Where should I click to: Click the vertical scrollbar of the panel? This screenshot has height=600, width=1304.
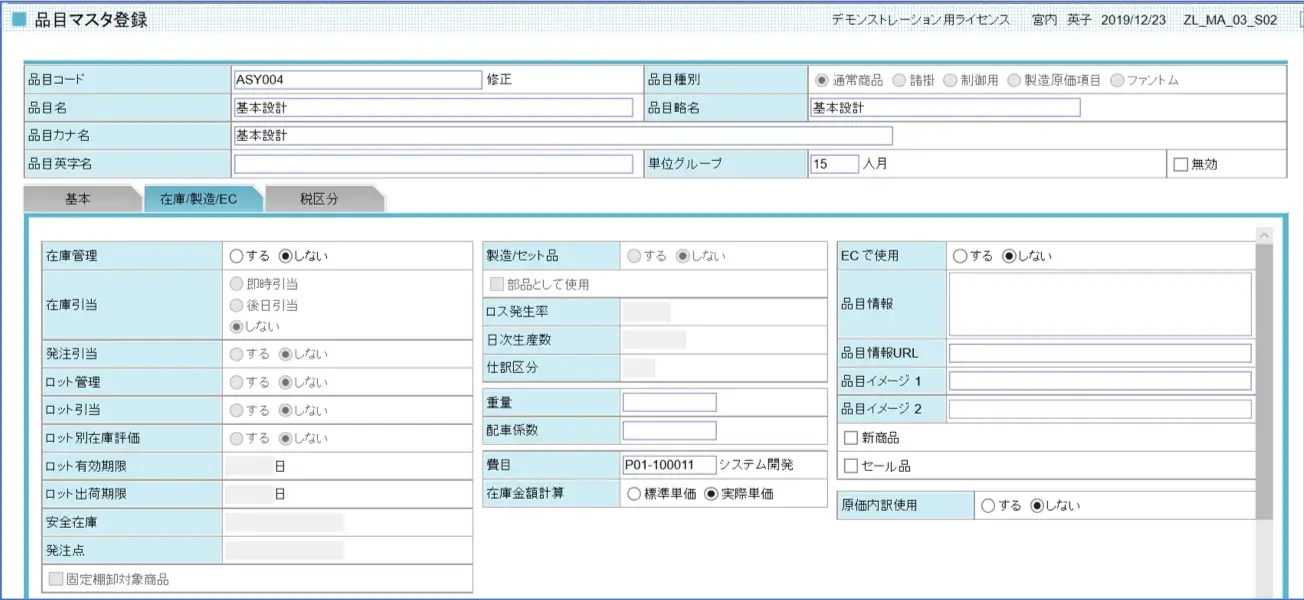(x=1264, y=380)
